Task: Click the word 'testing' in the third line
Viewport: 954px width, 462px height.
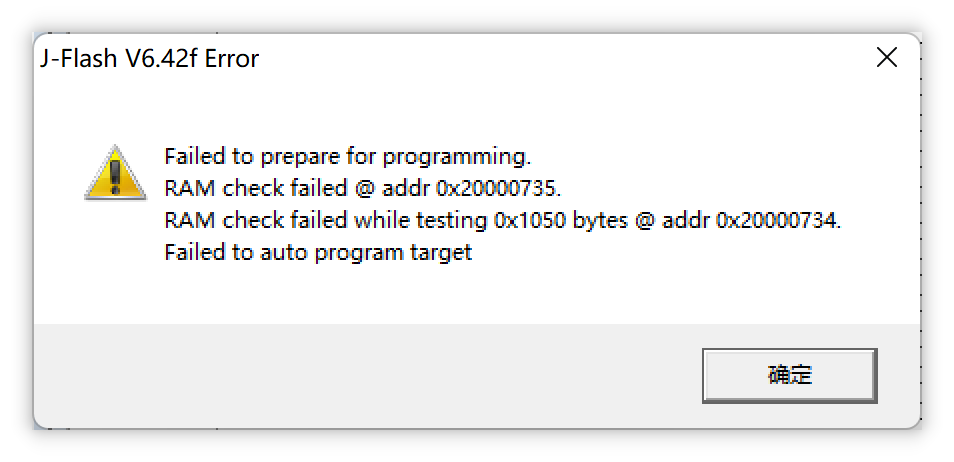Action: click(451, 221)
